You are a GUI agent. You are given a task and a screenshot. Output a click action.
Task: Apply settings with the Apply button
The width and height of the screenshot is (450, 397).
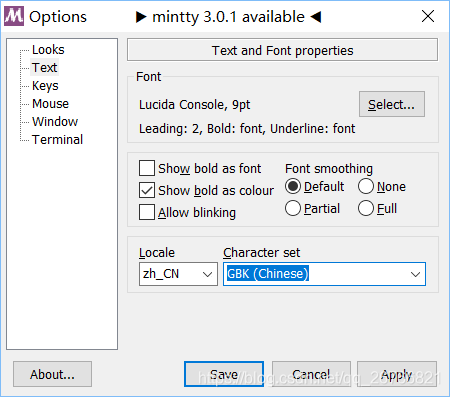point(397,374)
